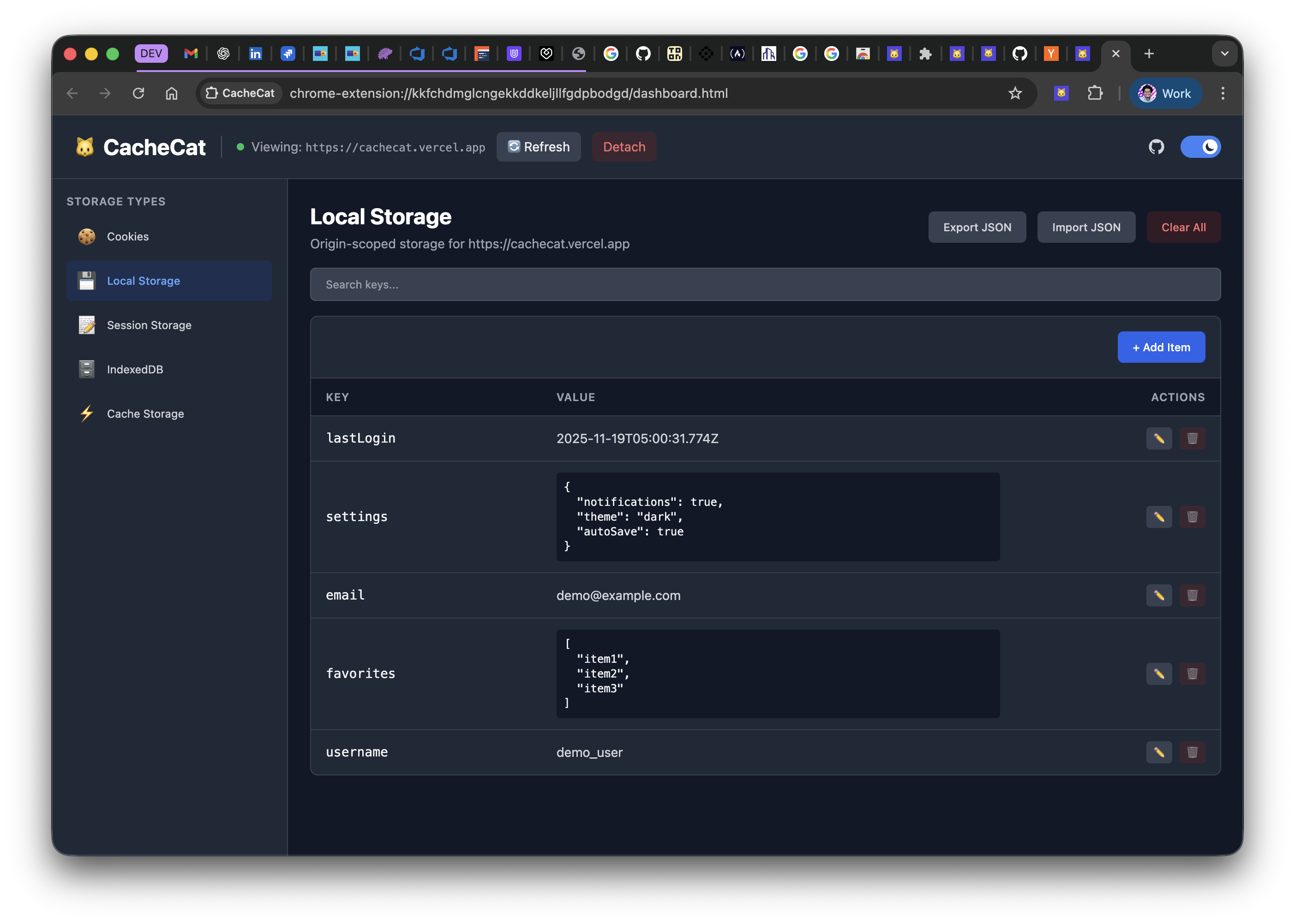Select the Cookies storage type icon
This screenshot has width=1295, height=924.
(86, 236)
